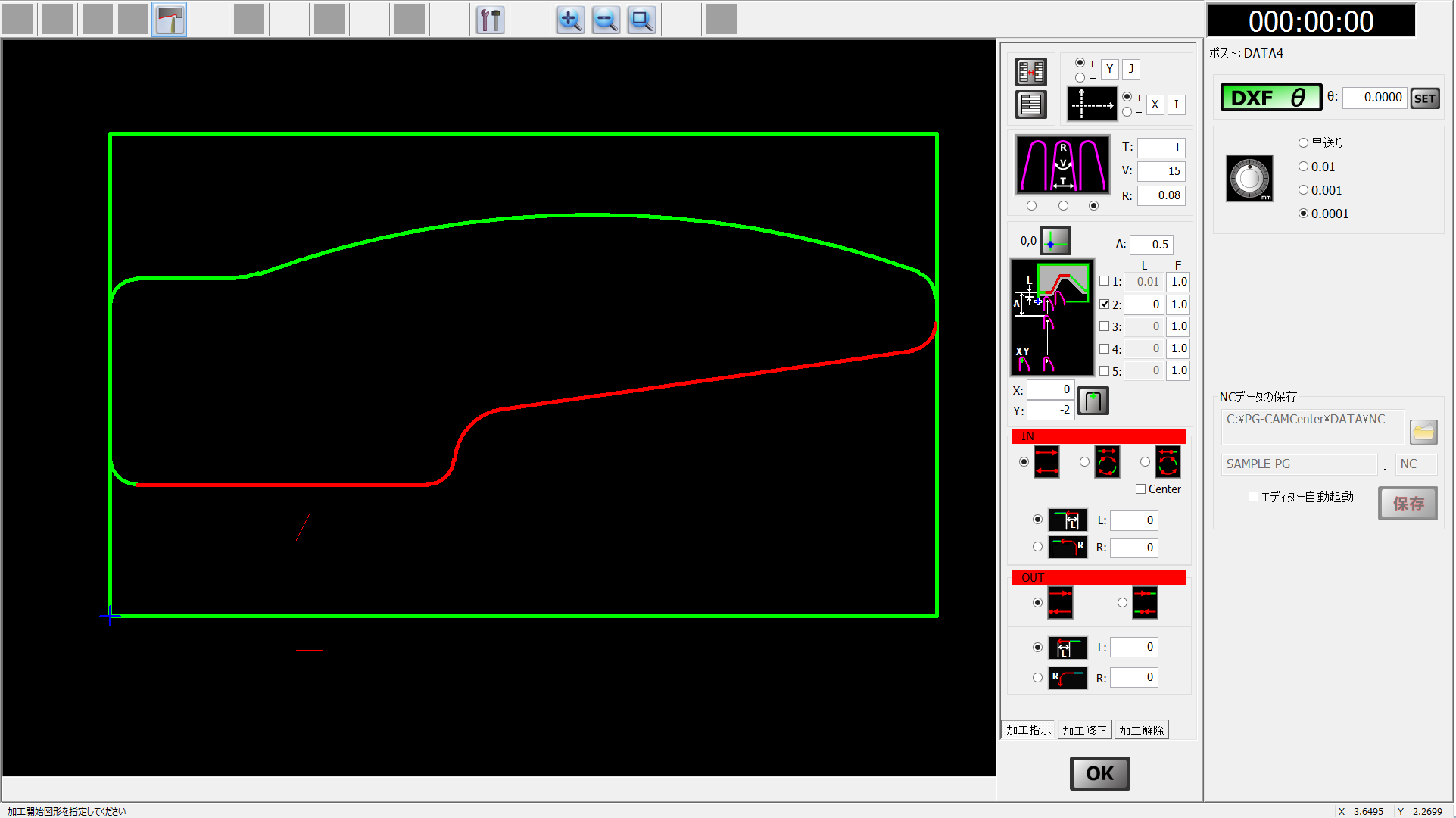Click the IN section L value field
Image resolution: width=1456 pixels, height=818 pixels.
click(x=1133, y=520)
